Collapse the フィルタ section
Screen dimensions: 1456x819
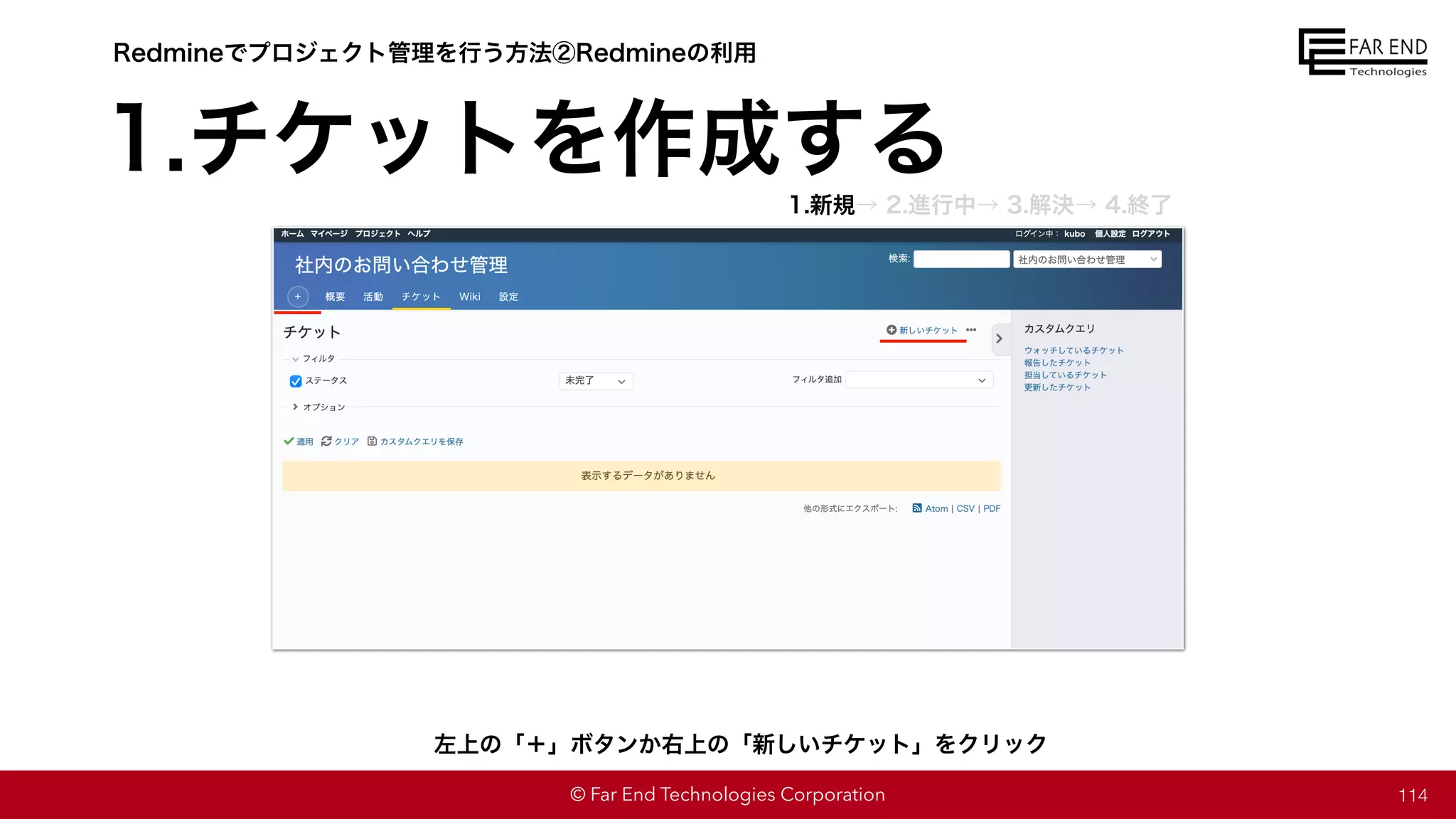click(313, 359)
